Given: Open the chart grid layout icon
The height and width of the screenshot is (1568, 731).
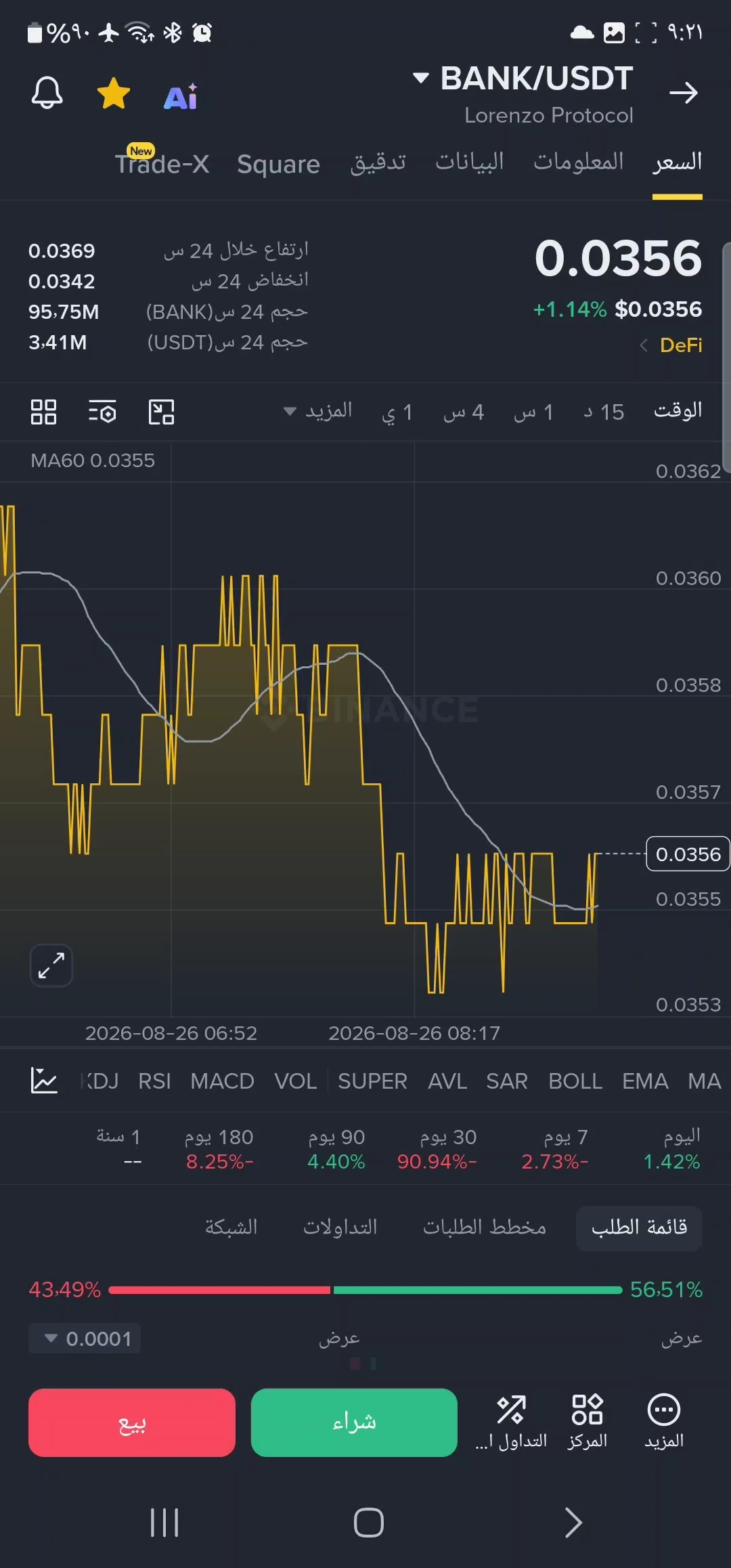Looking at the screenshot, I should (x=44, y=412).
